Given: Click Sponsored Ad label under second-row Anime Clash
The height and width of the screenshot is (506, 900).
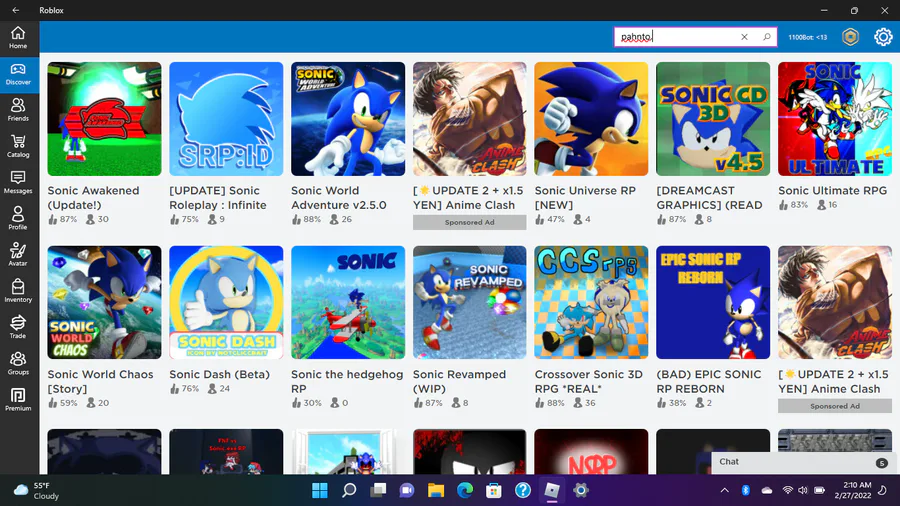Looking at the screenshot, I should coord(835,406).
